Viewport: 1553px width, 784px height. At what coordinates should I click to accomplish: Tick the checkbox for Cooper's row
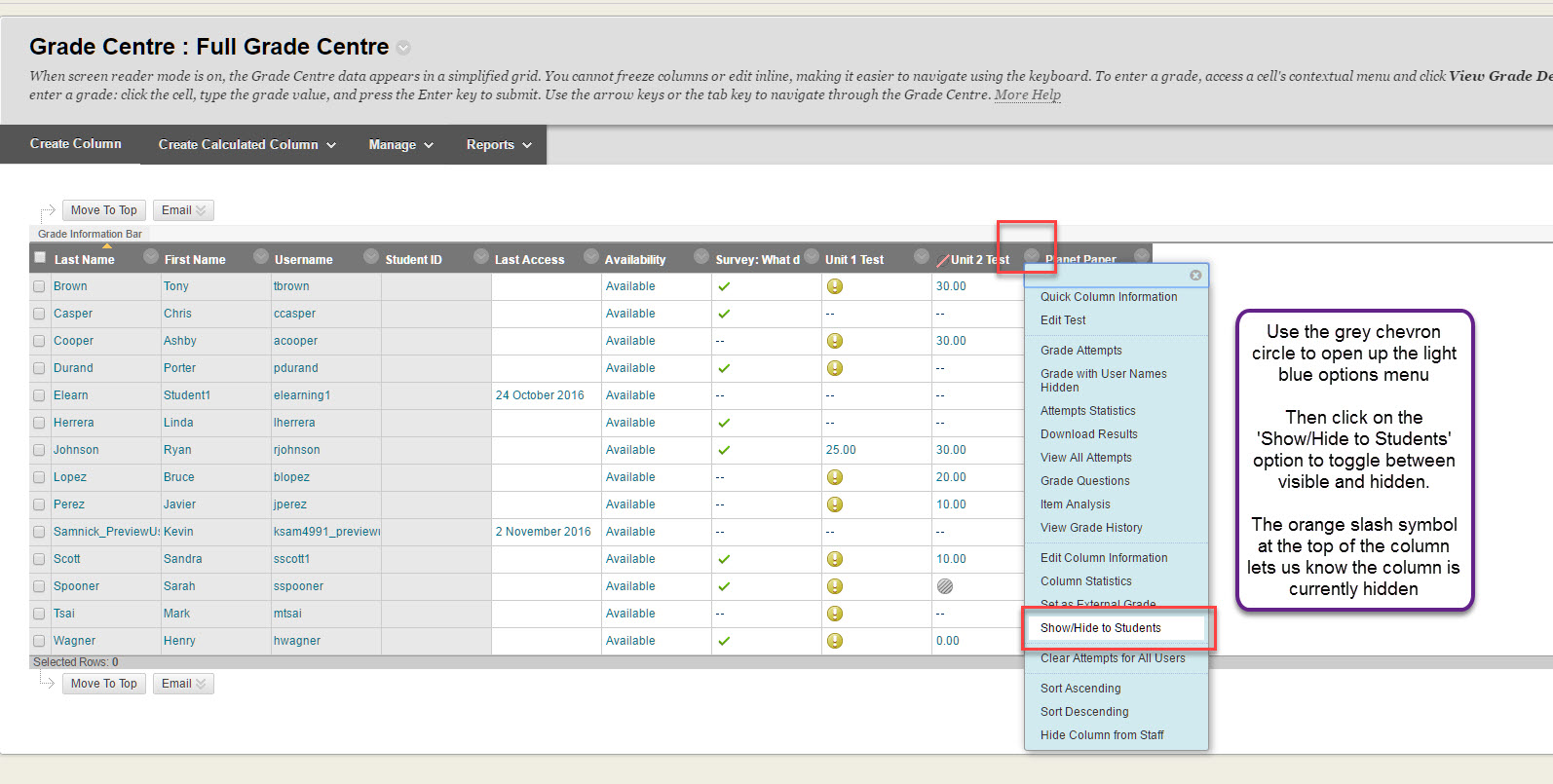coord(39,341)
